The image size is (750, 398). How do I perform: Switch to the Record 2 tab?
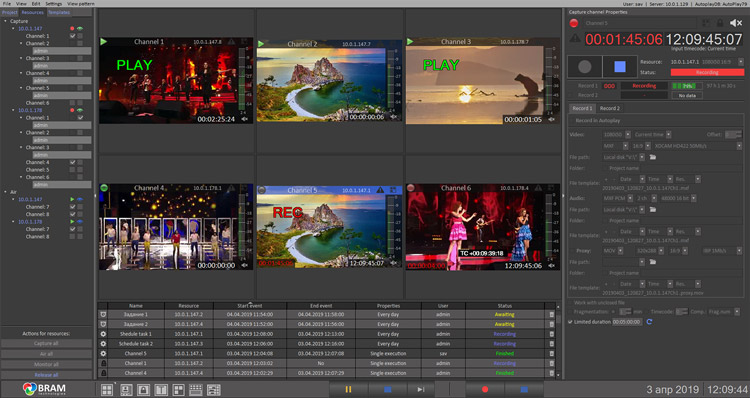[609, 108]
